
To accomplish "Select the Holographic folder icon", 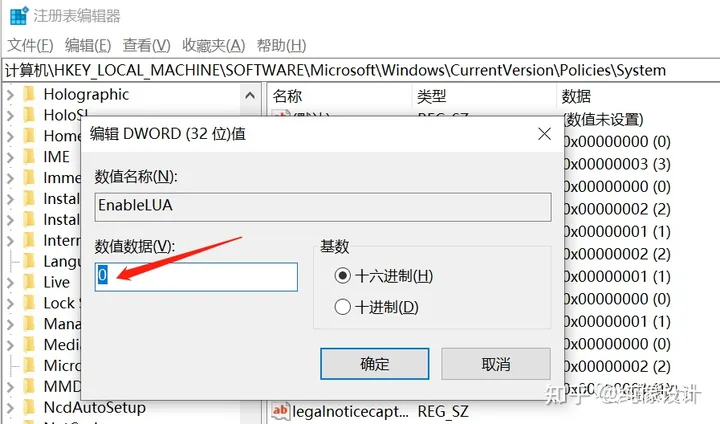I will click(29, 94).
